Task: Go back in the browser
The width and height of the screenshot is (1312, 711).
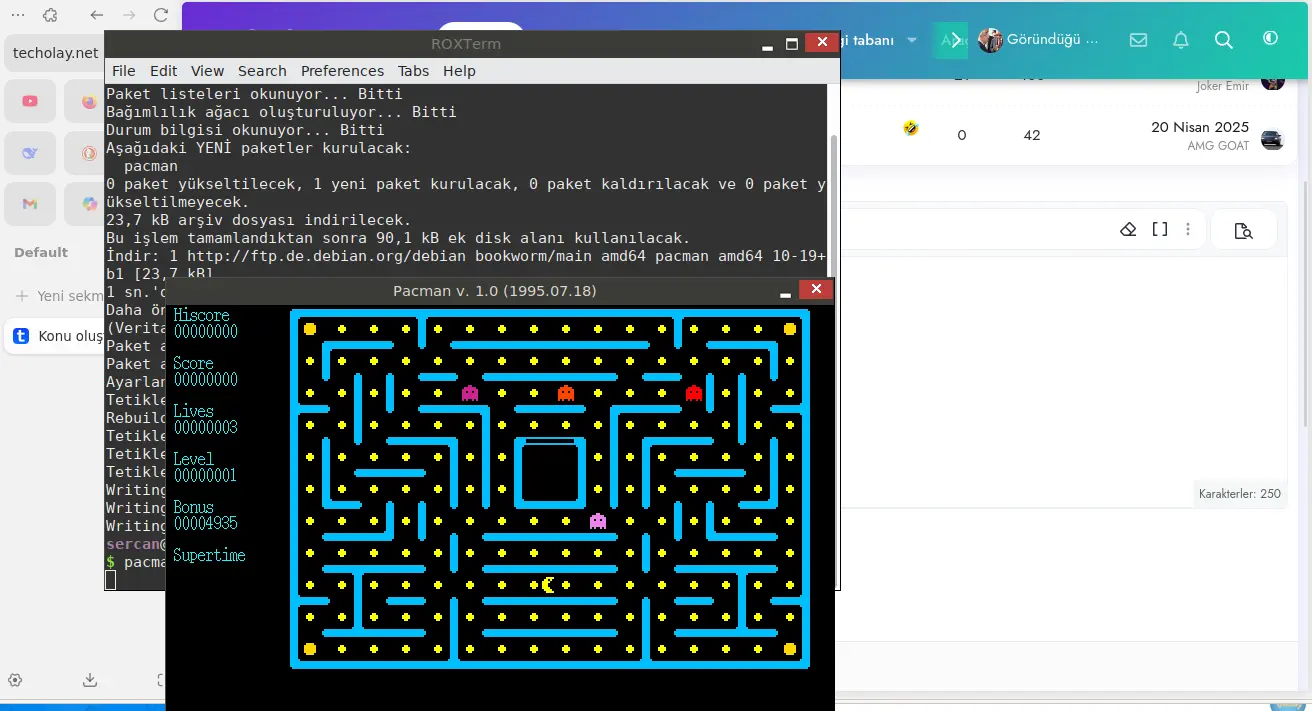Action: pos(96,15)
